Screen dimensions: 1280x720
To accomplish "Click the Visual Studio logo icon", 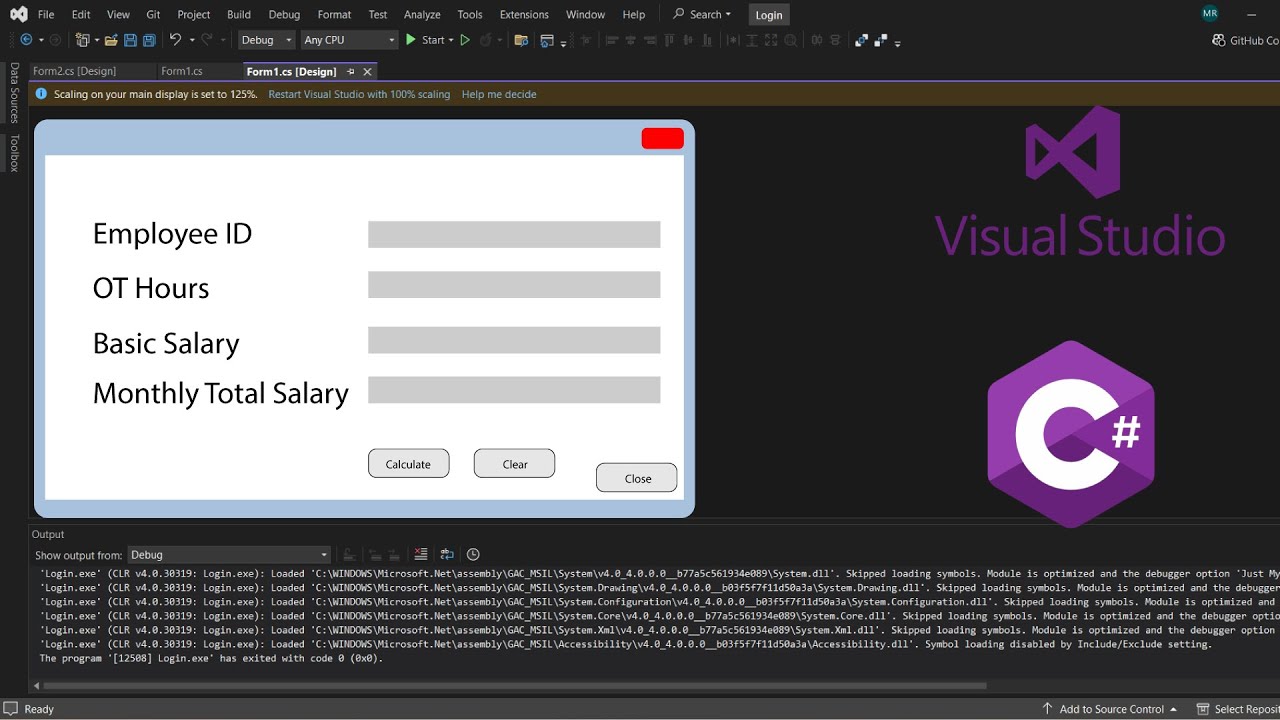I will click(19, 14).
